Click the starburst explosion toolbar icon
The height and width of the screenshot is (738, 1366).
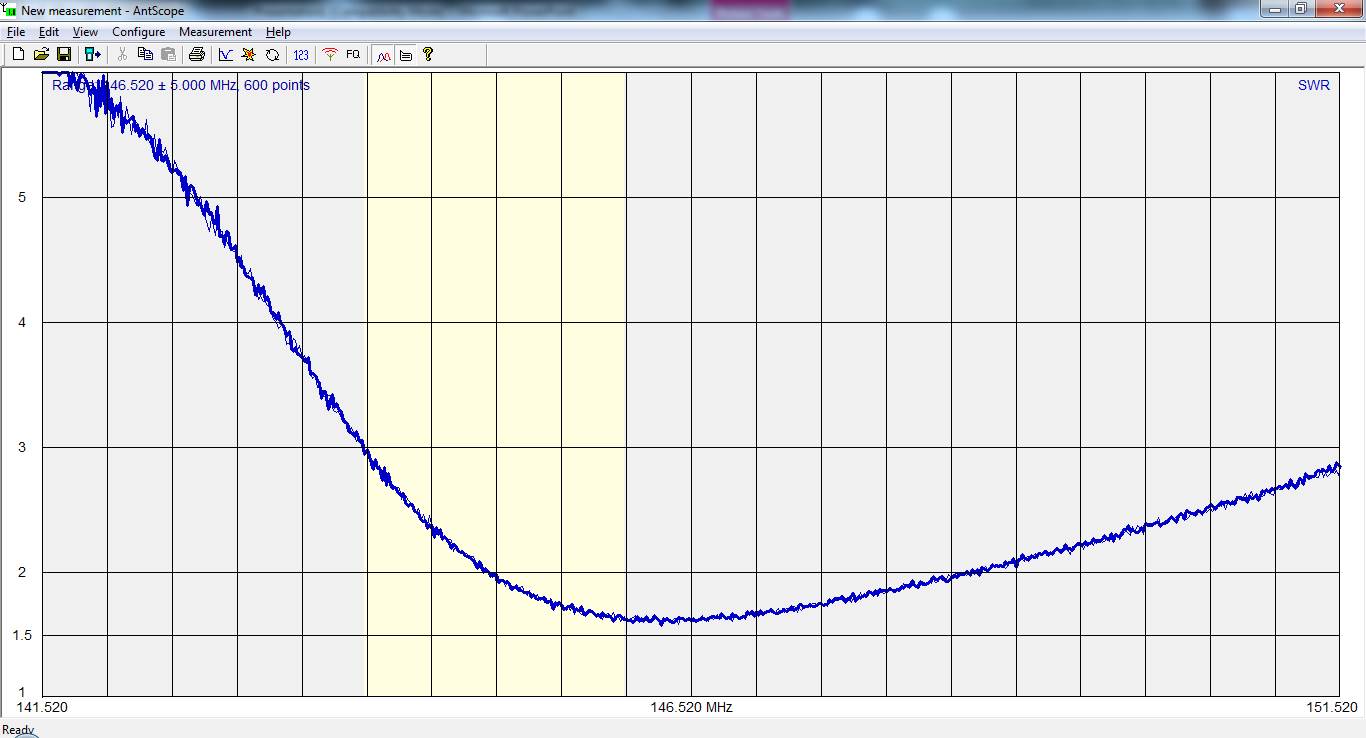[249, 55]
